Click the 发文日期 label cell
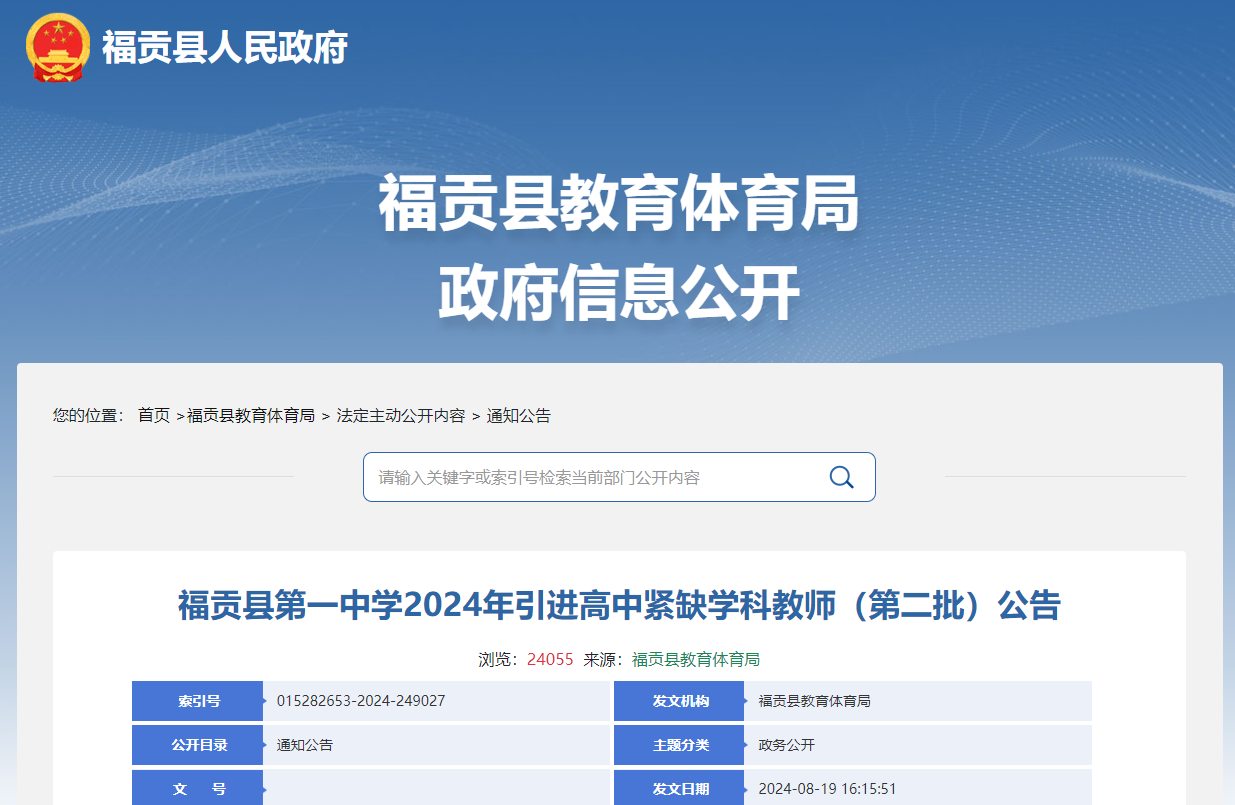 coord(679,788)
